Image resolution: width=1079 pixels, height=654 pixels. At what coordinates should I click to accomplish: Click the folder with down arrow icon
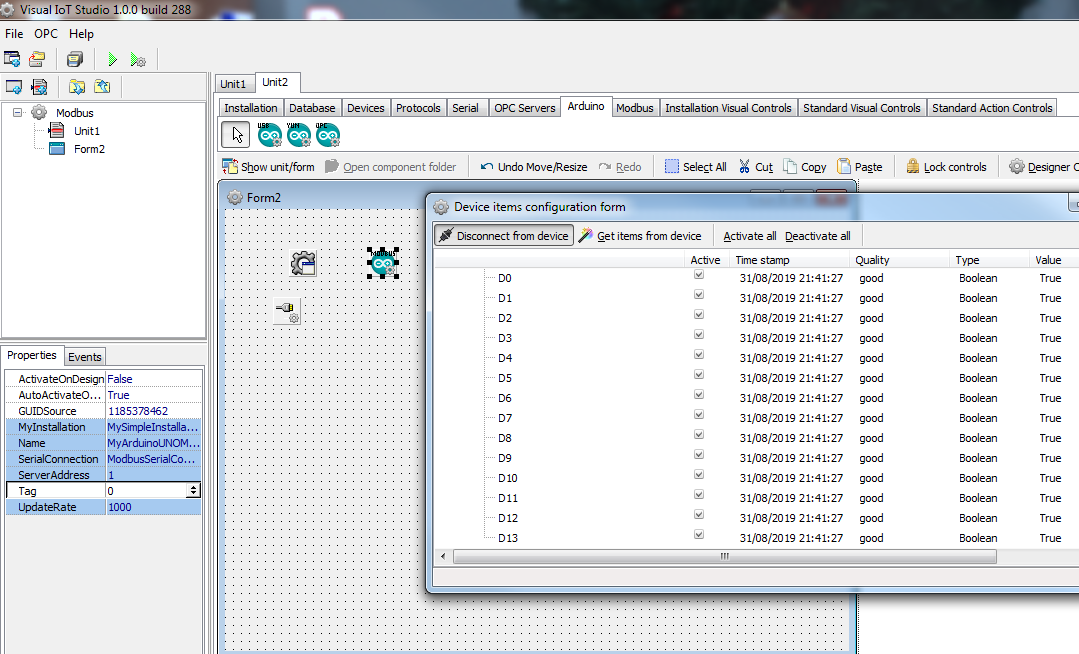(77, 87)
